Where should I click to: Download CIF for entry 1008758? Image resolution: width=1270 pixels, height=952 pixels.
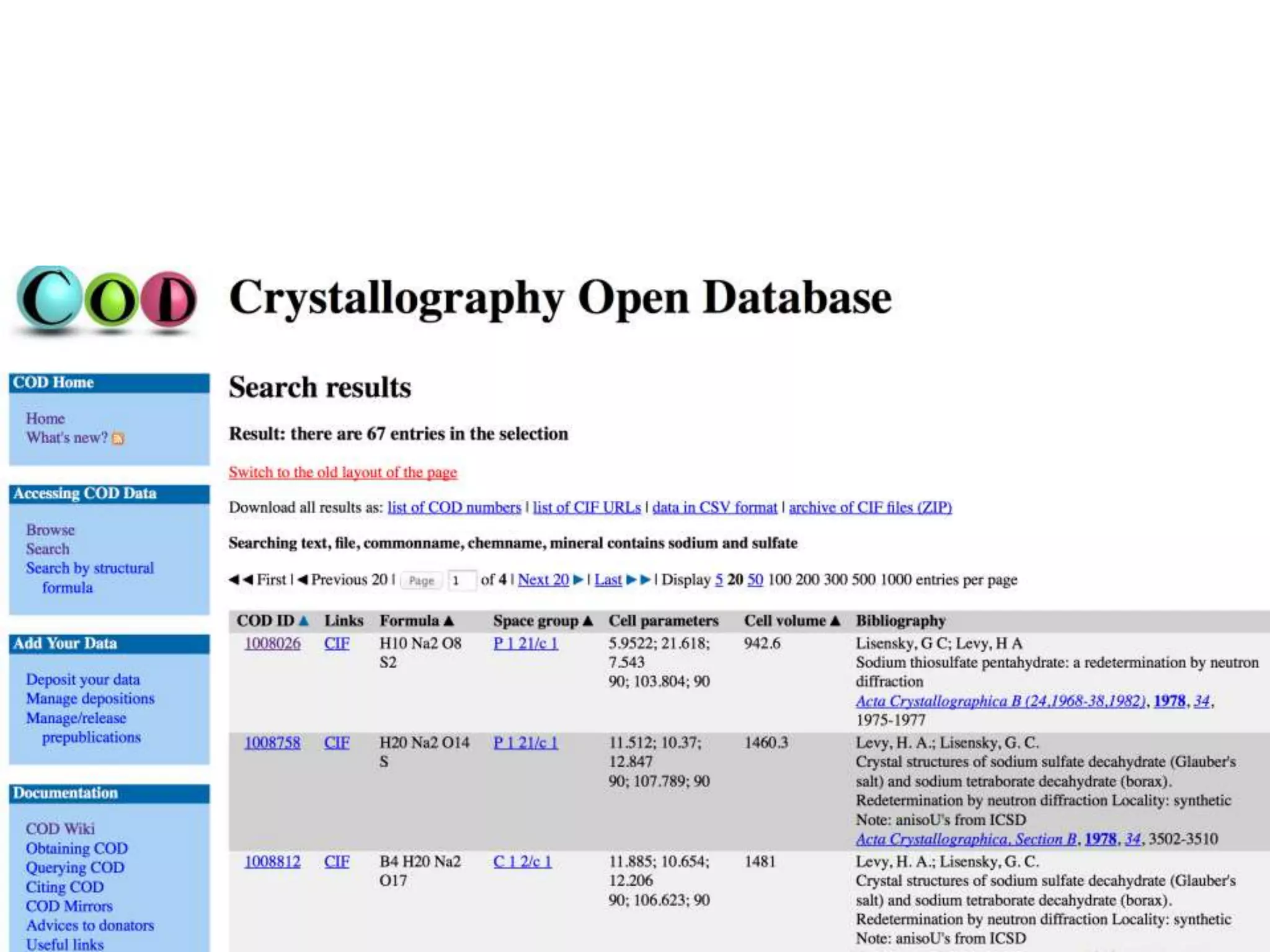click(336, 743)
